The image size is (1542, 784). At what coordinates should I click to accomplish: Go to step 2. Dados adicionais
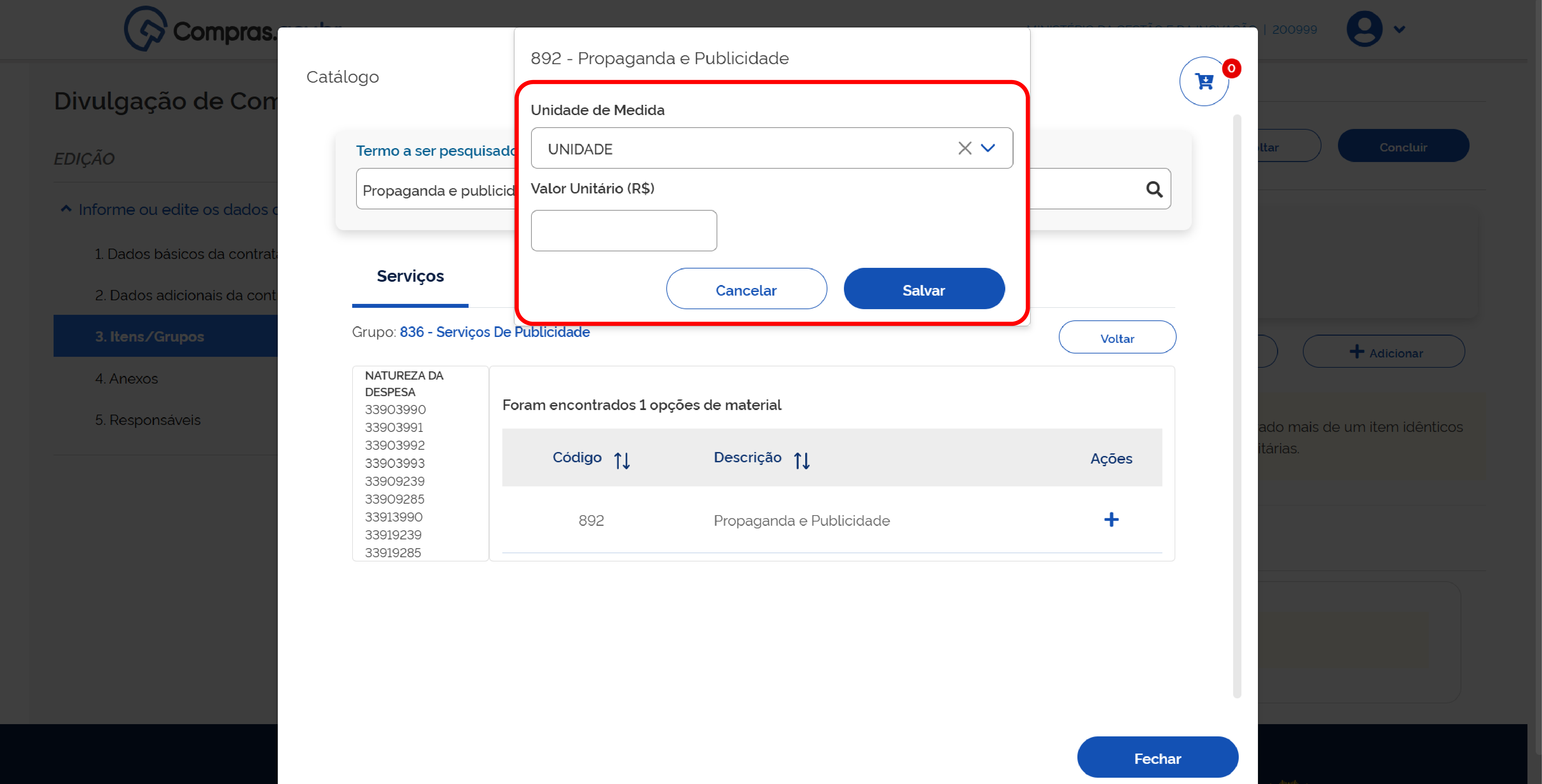[186, 295]
